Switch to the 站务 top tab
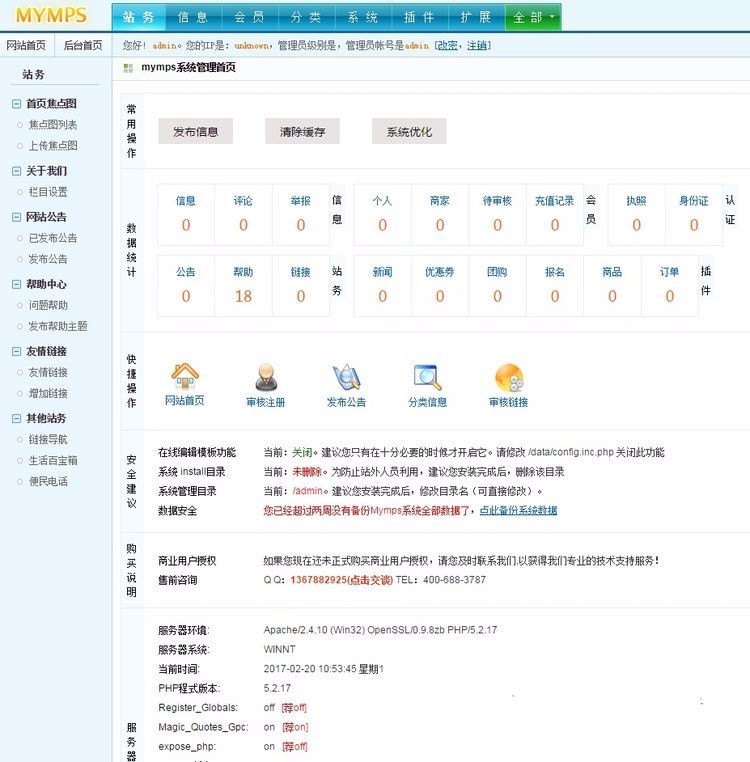The width and height of the screenshot is (750, 762). coord(139,17)
